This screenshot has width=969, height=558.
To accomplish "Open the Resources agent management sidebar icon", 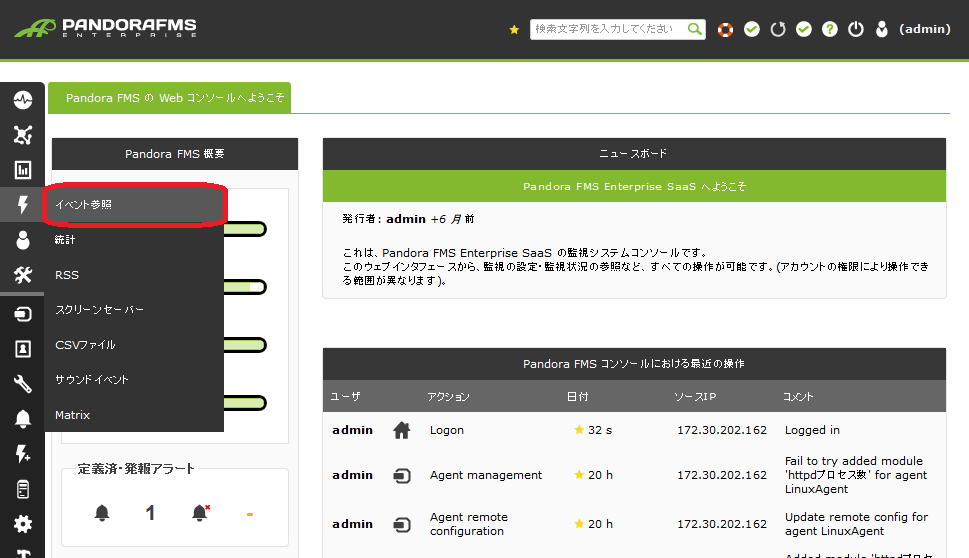I will coord(22,314).
